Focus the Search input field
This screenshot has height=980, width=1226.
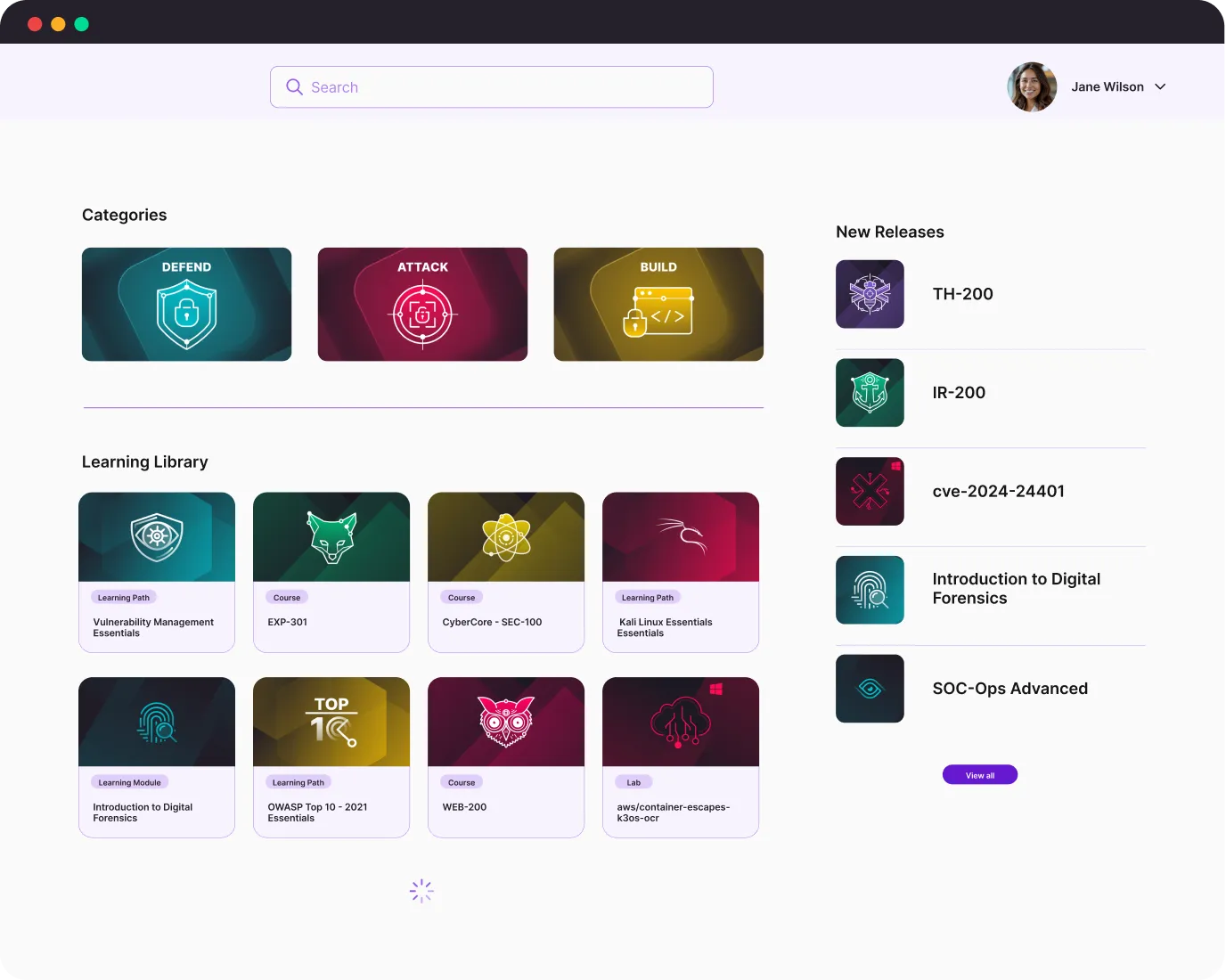508,87
